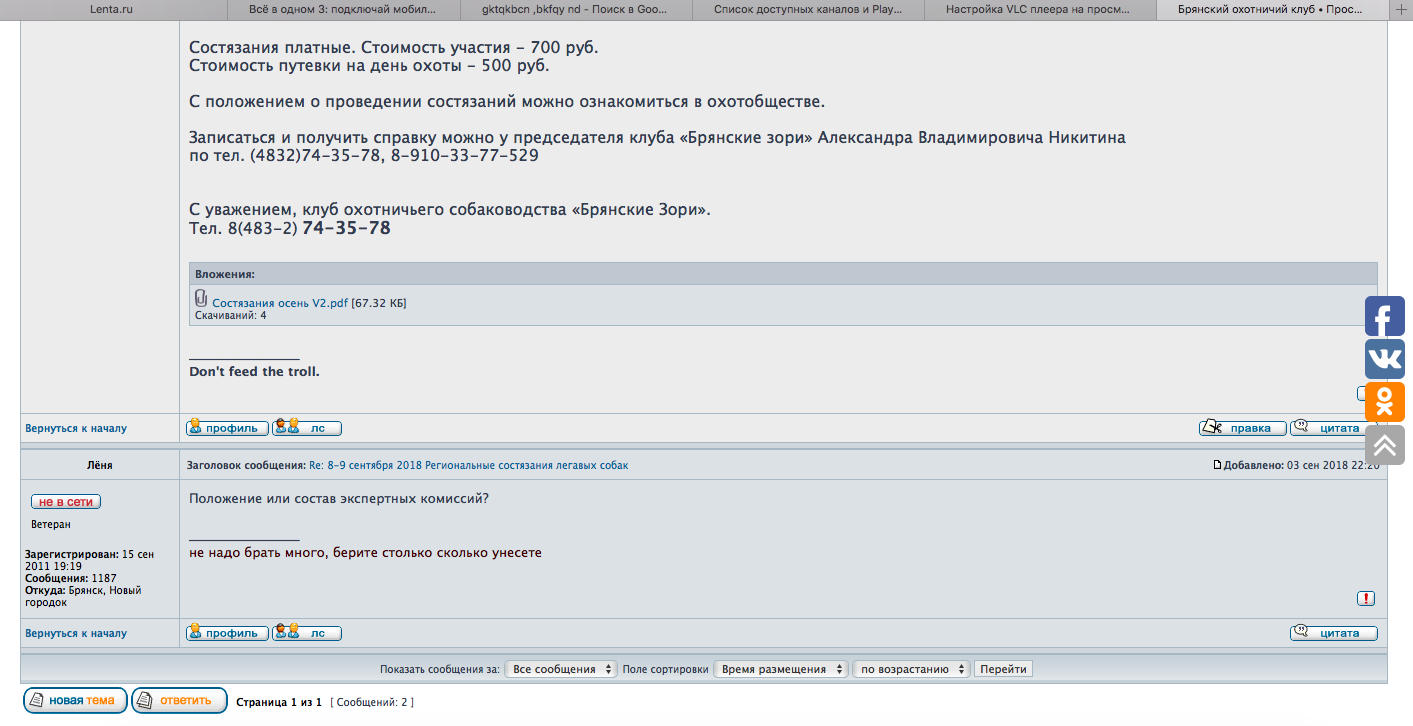Report Лёня's post with red exclamation icon
This screenshot has height=726, width=1413.
(x=1366, y=598)
